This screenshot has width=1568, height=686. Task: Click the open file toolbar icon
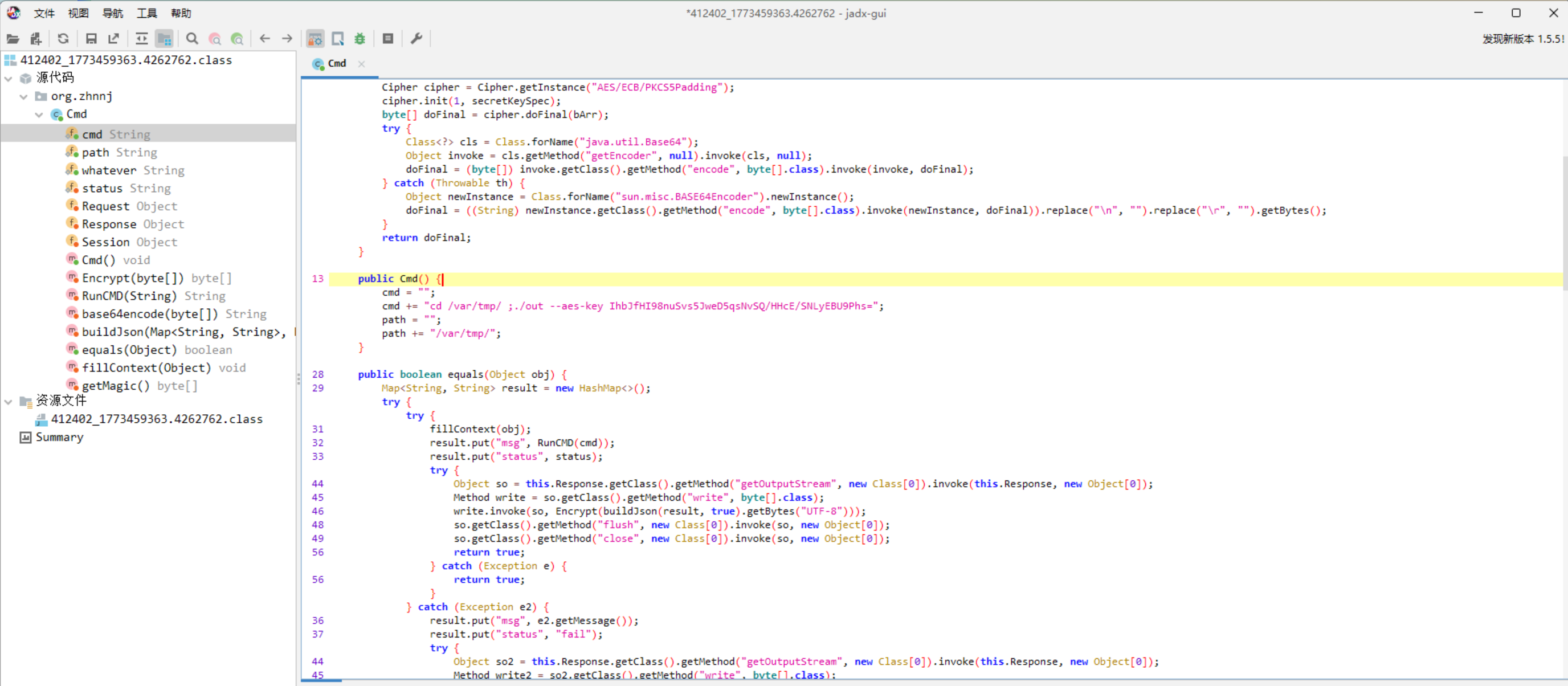(x=12, y=39)
